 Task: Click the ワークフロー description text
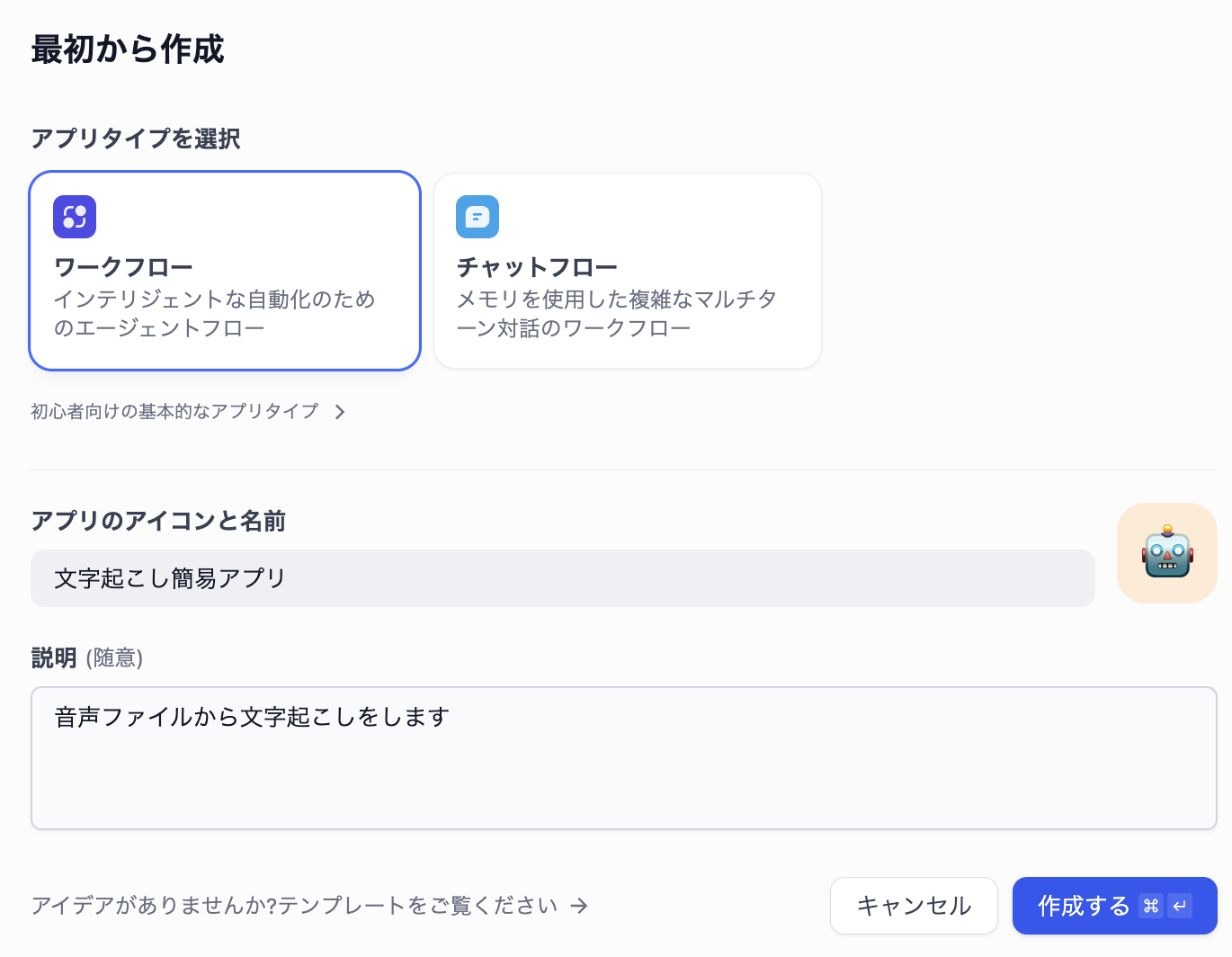[x=214, y=314]
